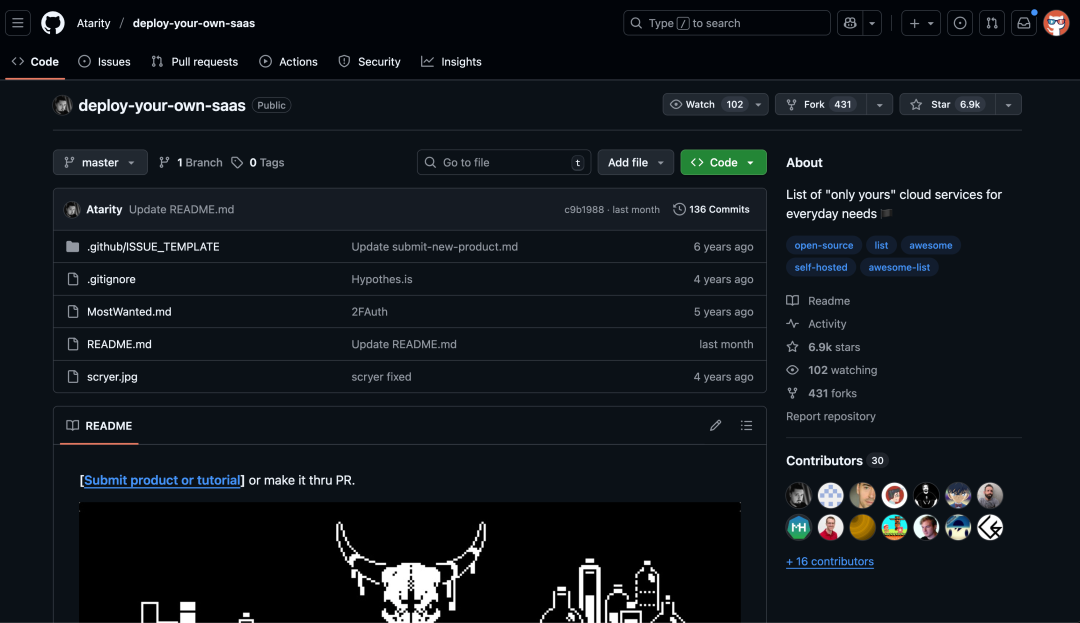
Task: Open notifications inbox
Action: point(1024,23)
